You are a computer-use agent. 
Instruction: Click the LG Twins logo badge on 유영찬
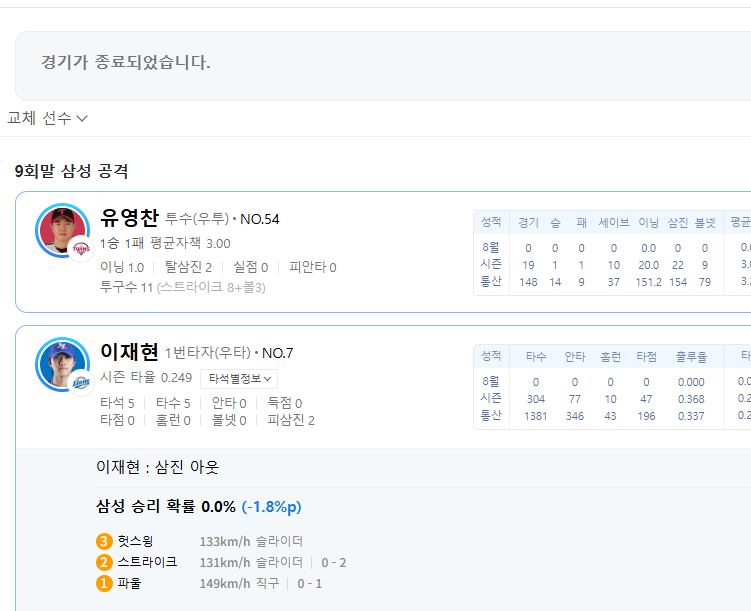82,249
